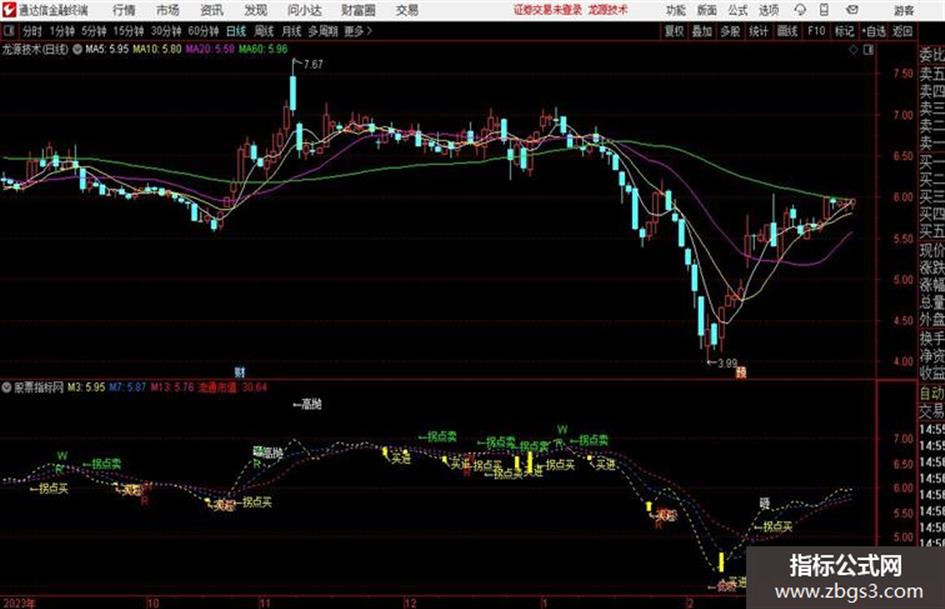Add stock via 自选 button
The height and width of the screenshot is (609, 945).
(x=873, y=31)
